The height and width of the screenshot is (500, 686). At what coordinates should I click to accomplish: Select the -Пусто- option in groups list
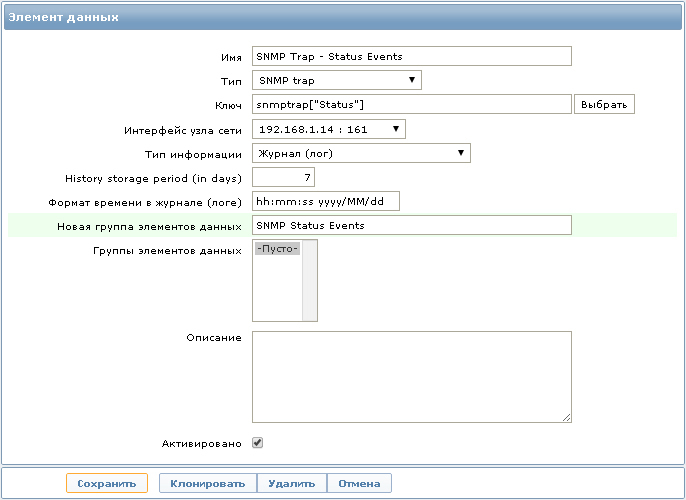pos(278,248)
